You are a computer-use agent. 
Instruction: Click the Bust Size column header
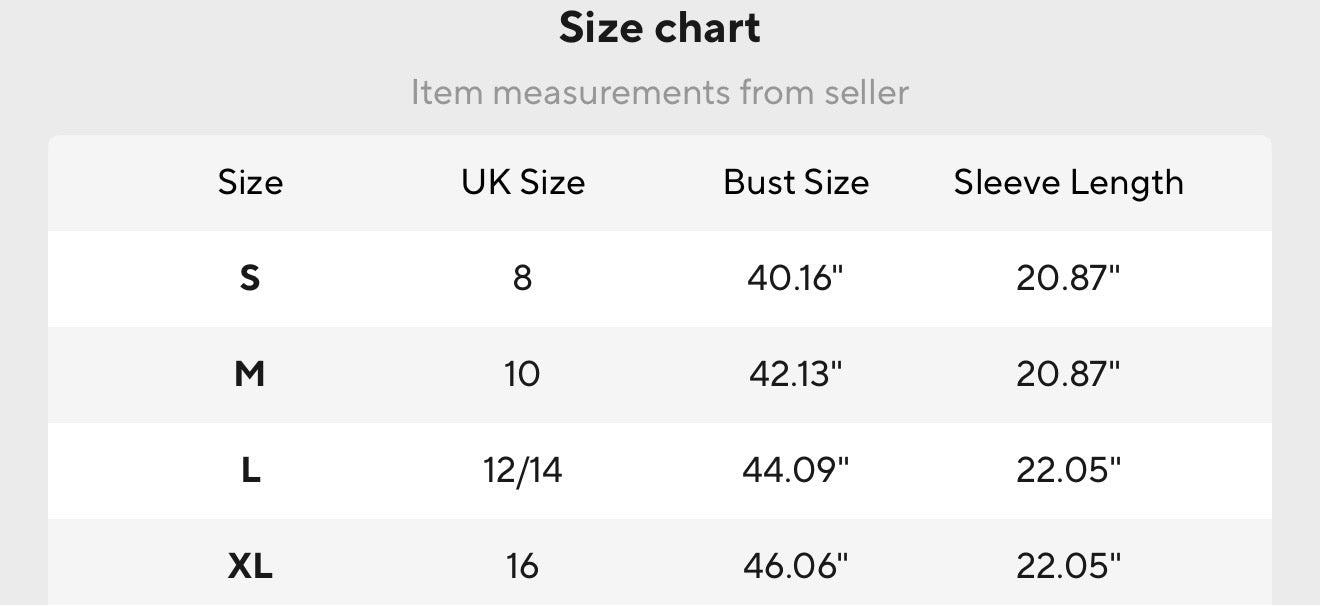[796, 183]
